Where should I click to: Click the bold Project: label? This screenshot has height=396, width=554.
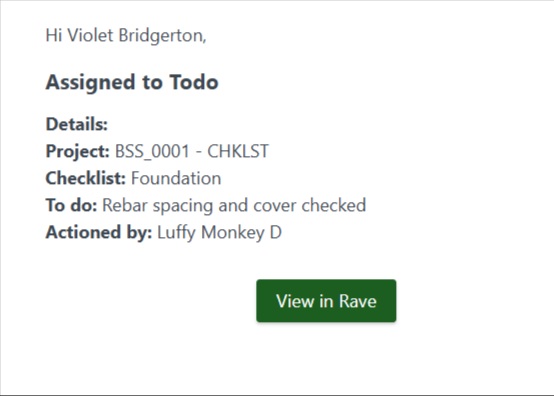(78, 152)
